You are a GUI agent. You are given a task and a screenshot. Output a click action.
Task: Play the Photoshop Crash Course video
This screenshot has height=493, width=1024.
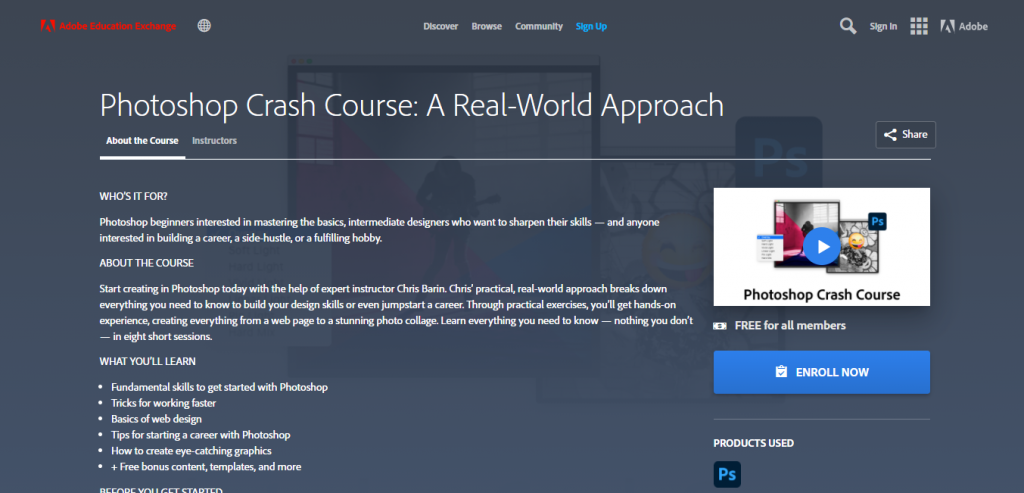click(x=822, y=246)
